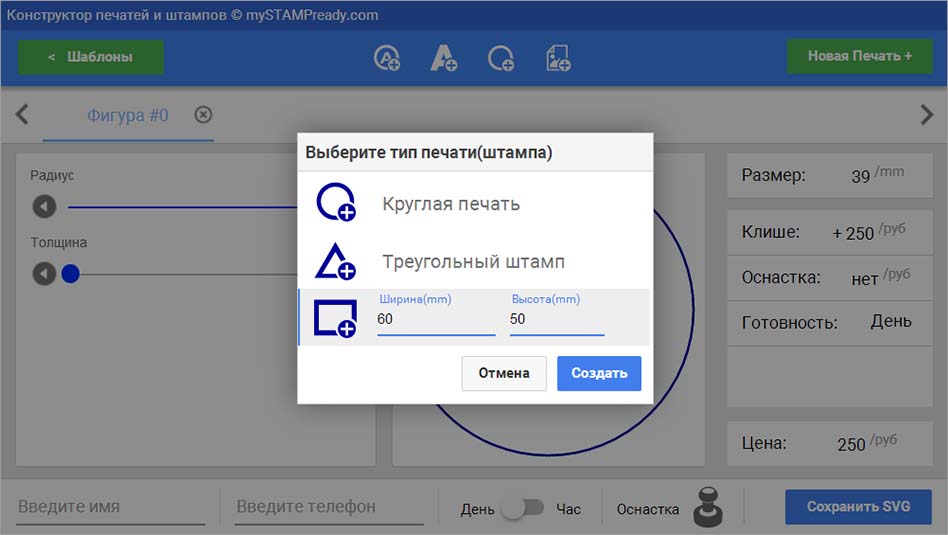Click the Отмена button
This screenshot has width=948, height=535.
pos(504,373)
